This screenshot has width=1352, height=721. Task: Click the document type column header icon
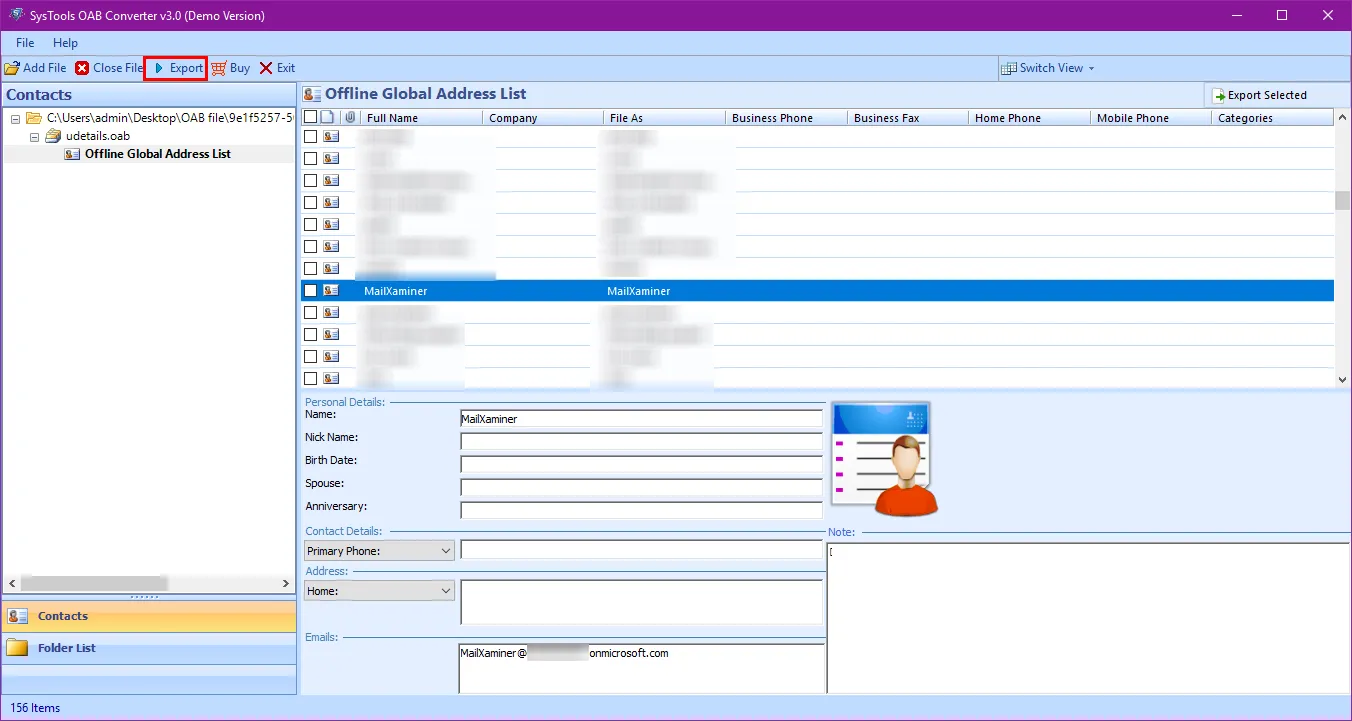click(x=328, y=117)
